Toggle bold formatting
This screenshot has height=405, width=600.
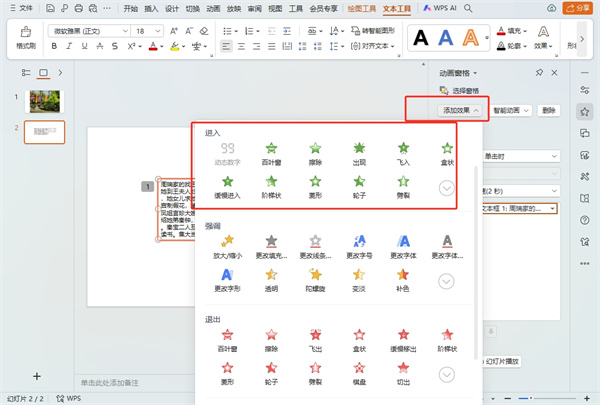[x=54, y=46]
